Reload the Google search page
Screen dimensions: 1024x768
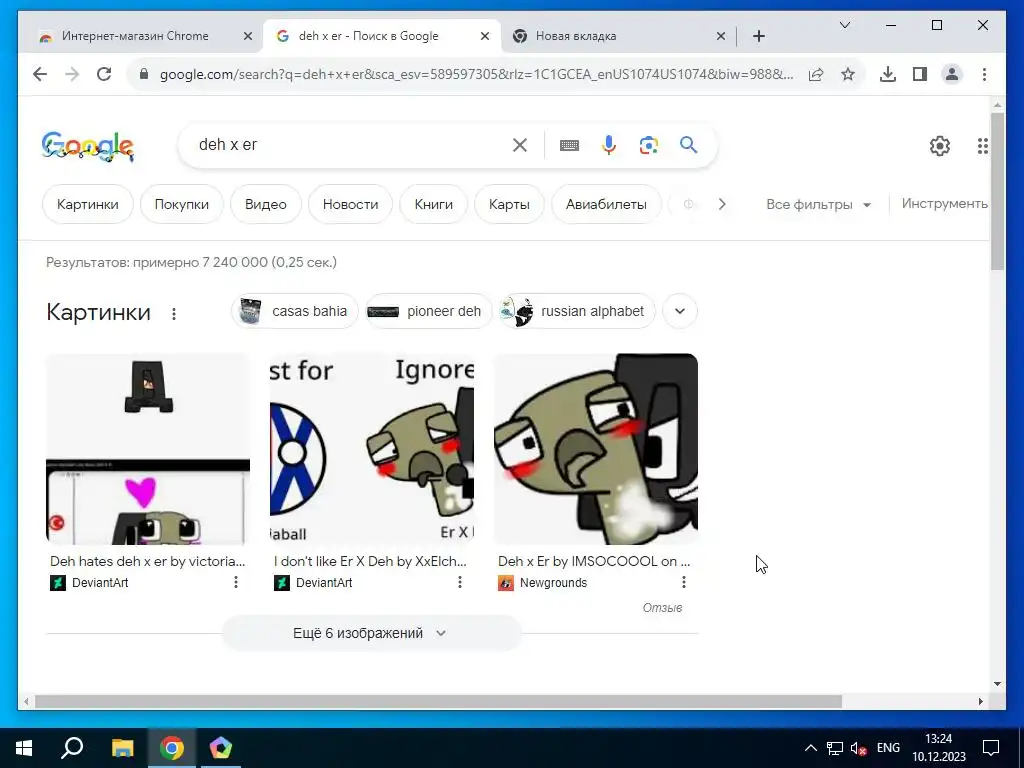pyautogui.click(x=104, y=74)
